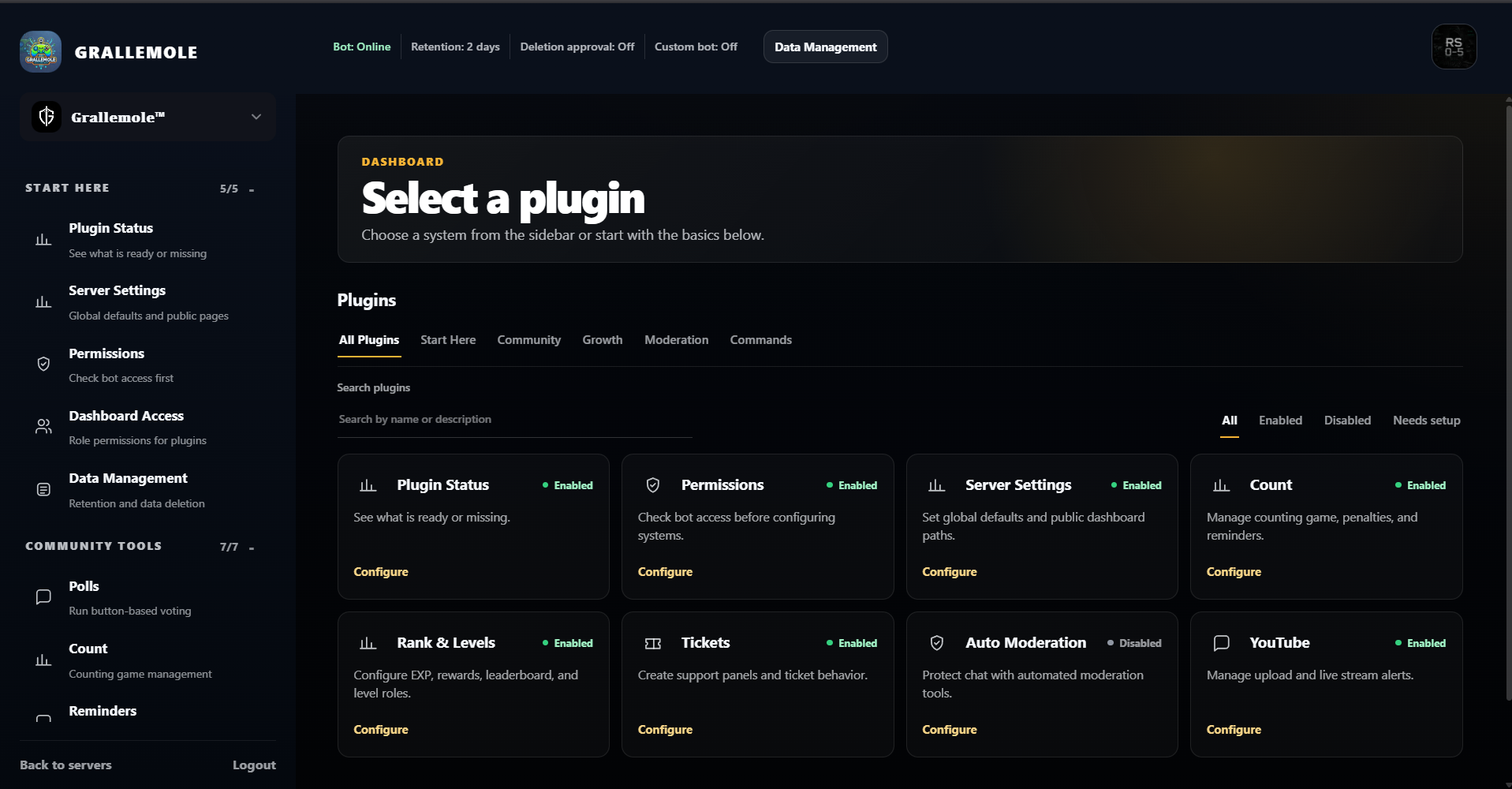Click the main page vertical scrollbar
The width and height of the screenshot is (1512, 789).
(x=1508, y=402)
